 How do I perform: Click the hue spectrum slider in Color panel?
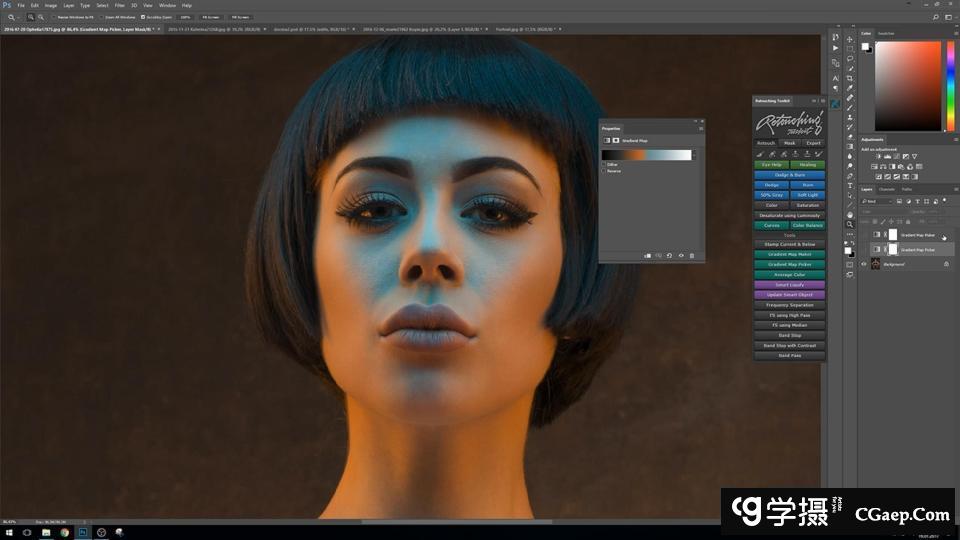click(x=950, y=87)
